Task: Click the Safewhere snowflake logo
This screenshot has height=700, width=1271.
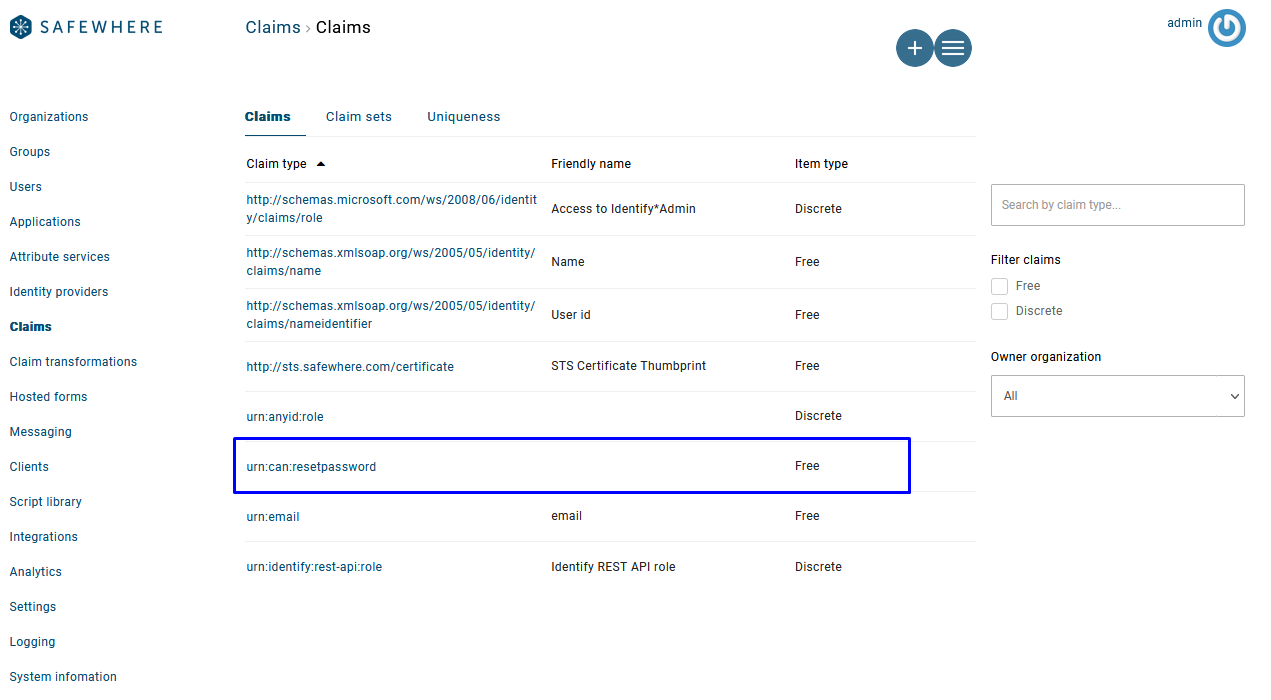Action: pyautogui.click(x=21, y=27)
